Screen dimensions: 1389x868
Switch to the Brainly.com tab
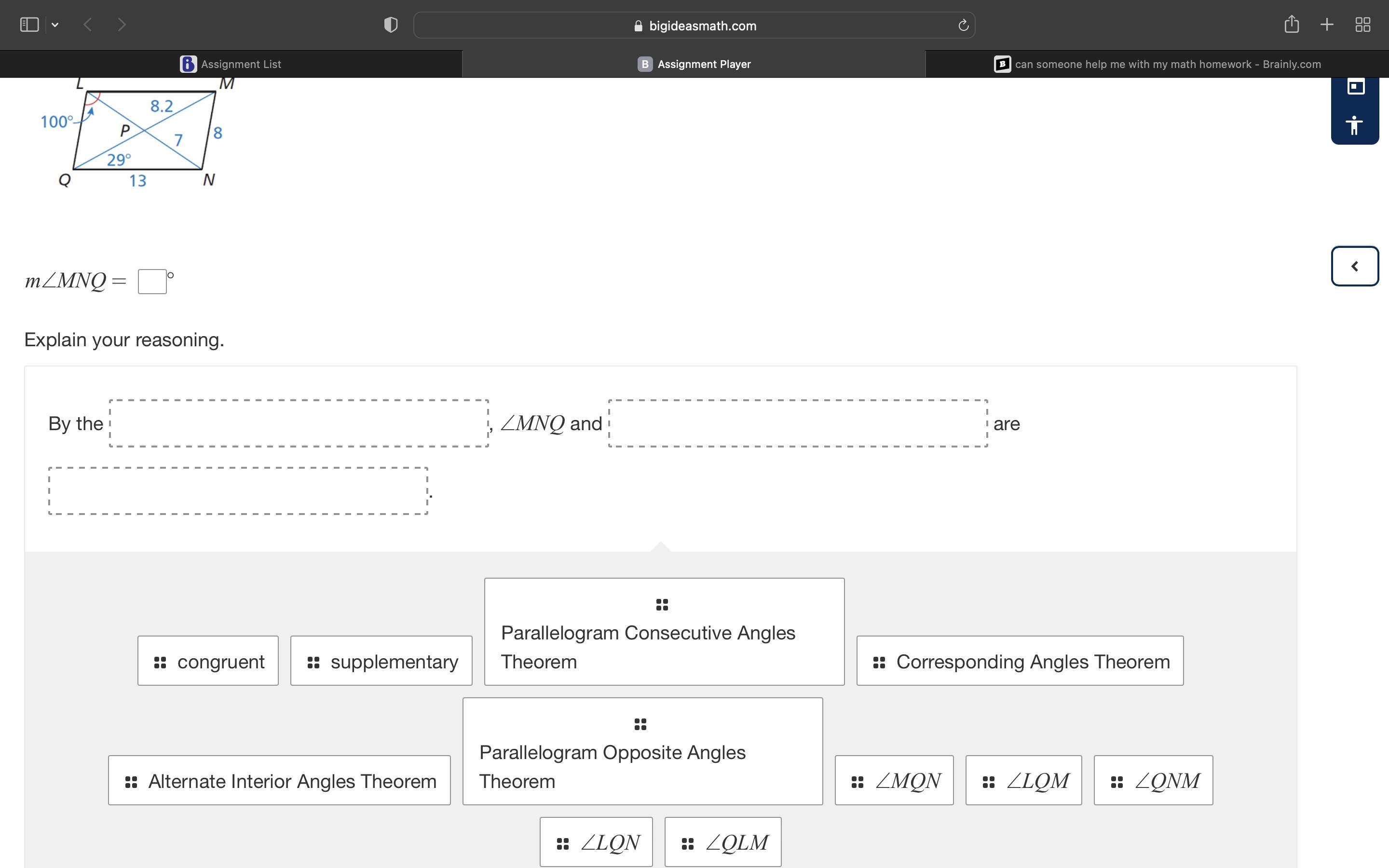1157,64
